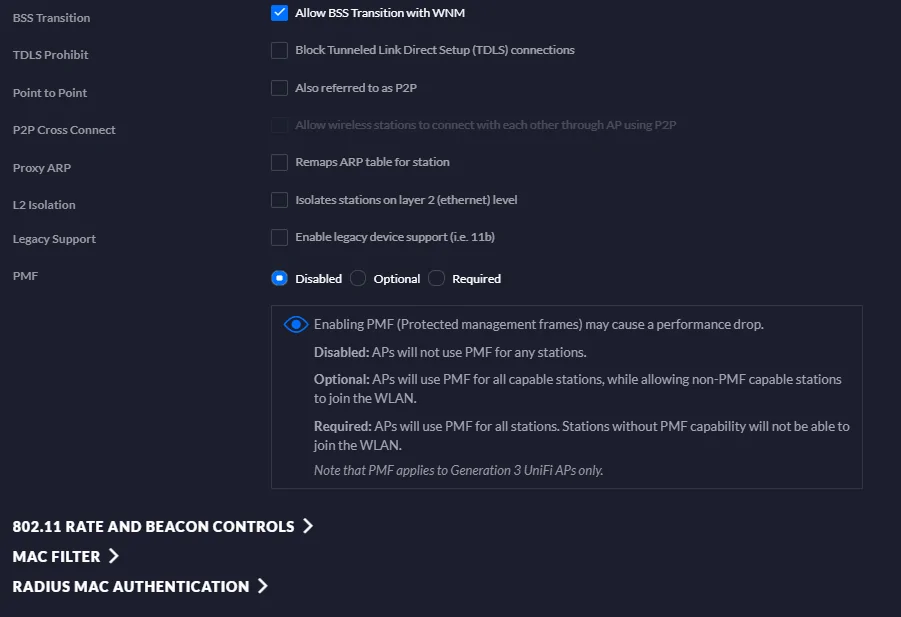Enable Isolates stations on layer 2 checkbox

(279, 200)
